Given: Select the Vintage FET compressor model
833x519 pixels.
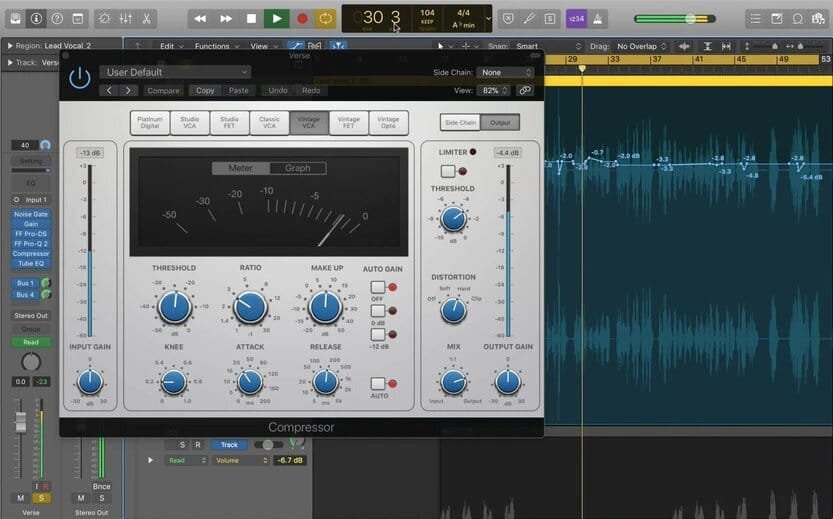Looking at the screenshot, I should tap(348, 123).
